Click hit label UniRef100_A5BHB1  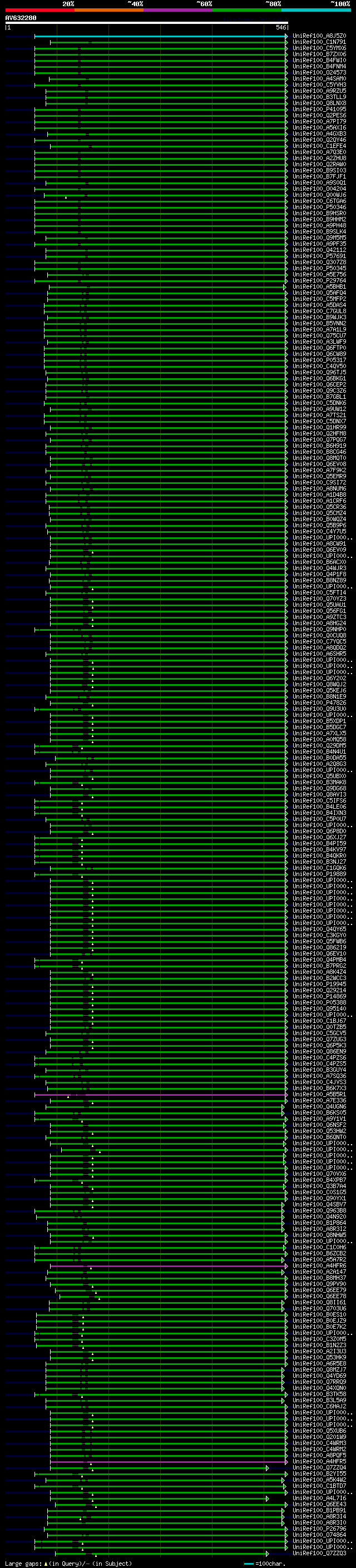point(319,288)
